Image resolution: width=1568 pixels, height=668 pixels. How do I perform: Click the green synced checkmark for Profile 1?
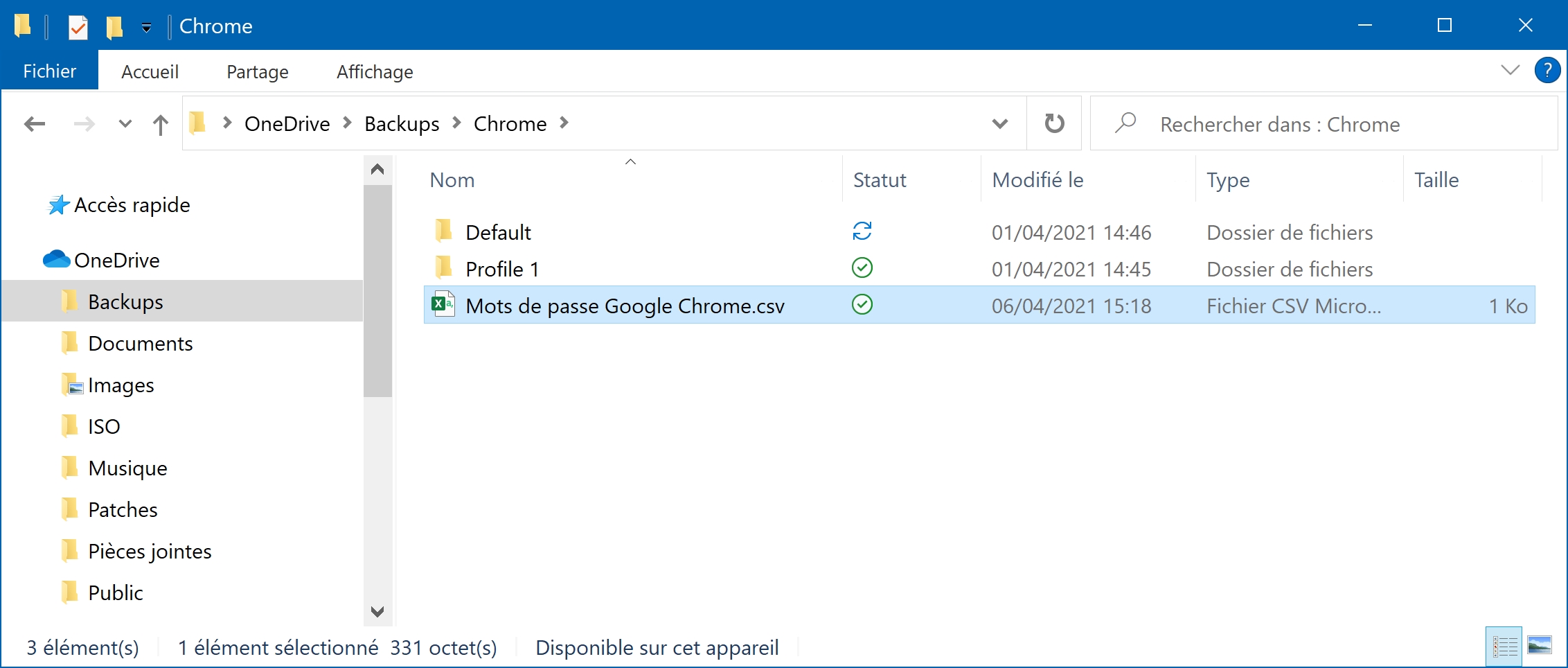click(x=862, y=267)
